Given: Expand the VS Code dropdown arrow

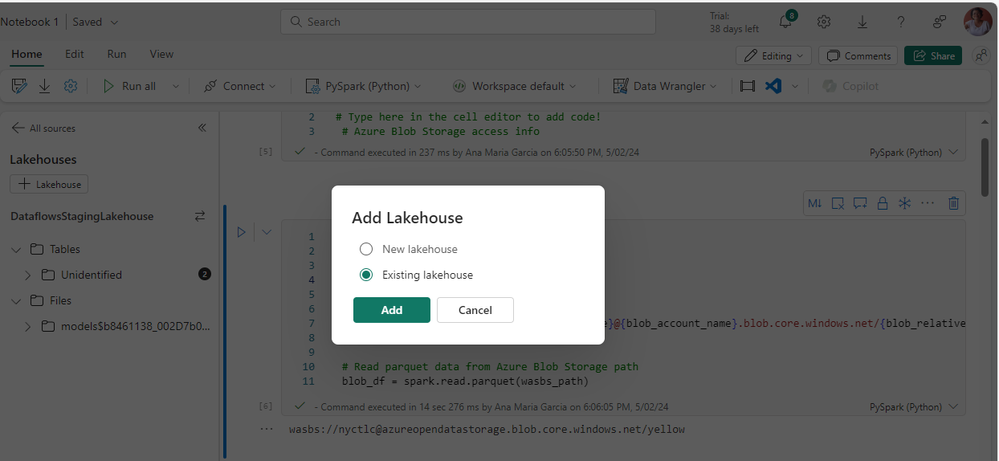Looking at the screenshot, I should 794,86.
